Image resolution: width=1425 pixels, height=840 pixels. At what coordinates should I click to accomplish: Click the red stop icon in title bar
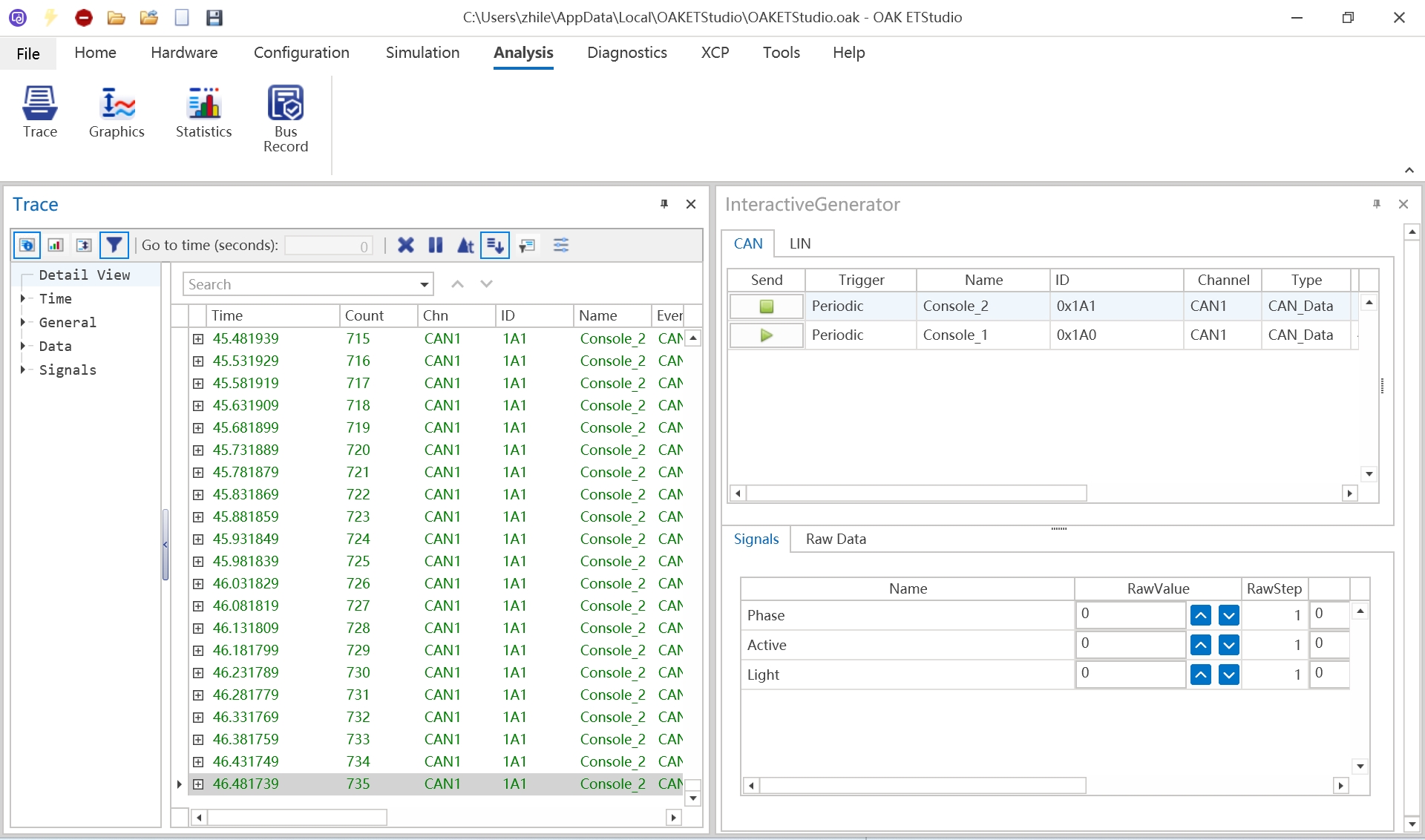click(84, 17)
